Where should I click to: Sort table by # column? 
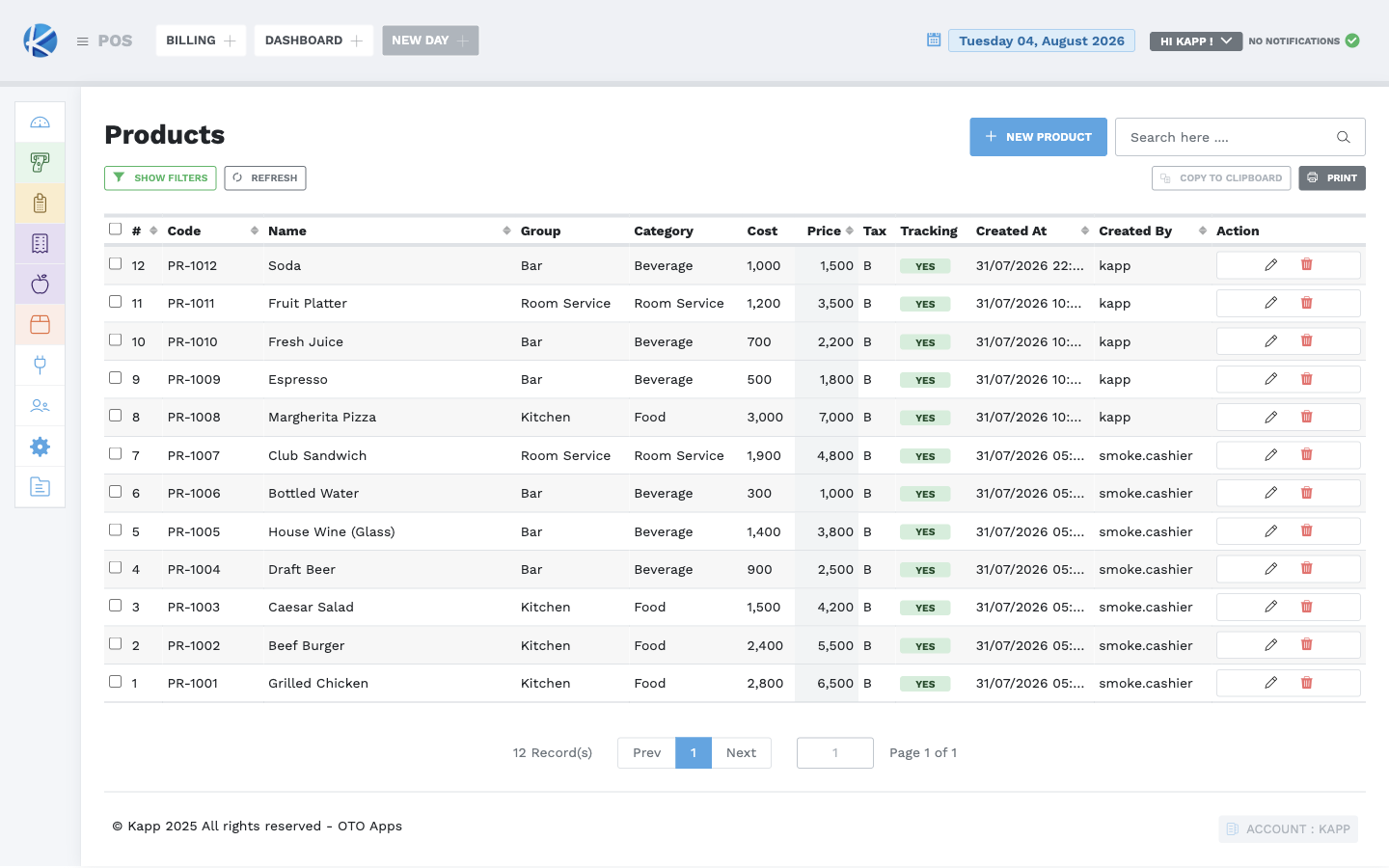coord(145,231)
